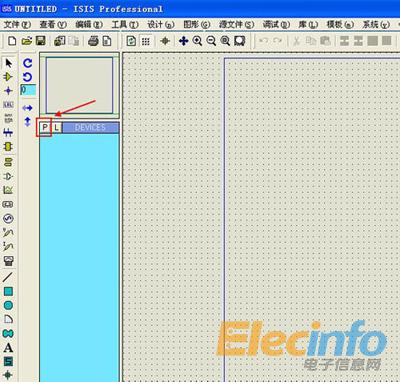
Task: Open the 调试 (Debug) menu
Action: 276,24
